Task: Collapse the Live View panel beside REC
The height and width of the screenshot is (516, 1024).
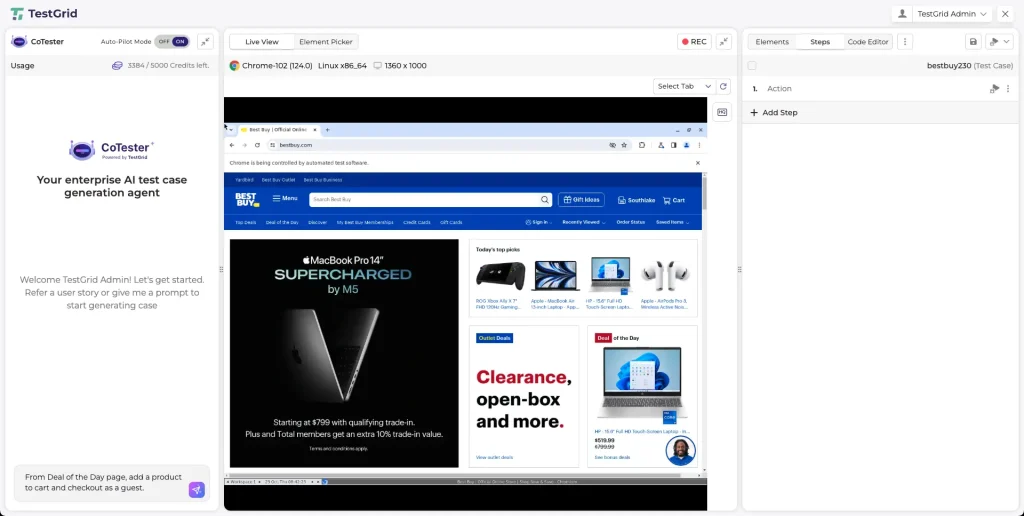Action: (724, 42)
